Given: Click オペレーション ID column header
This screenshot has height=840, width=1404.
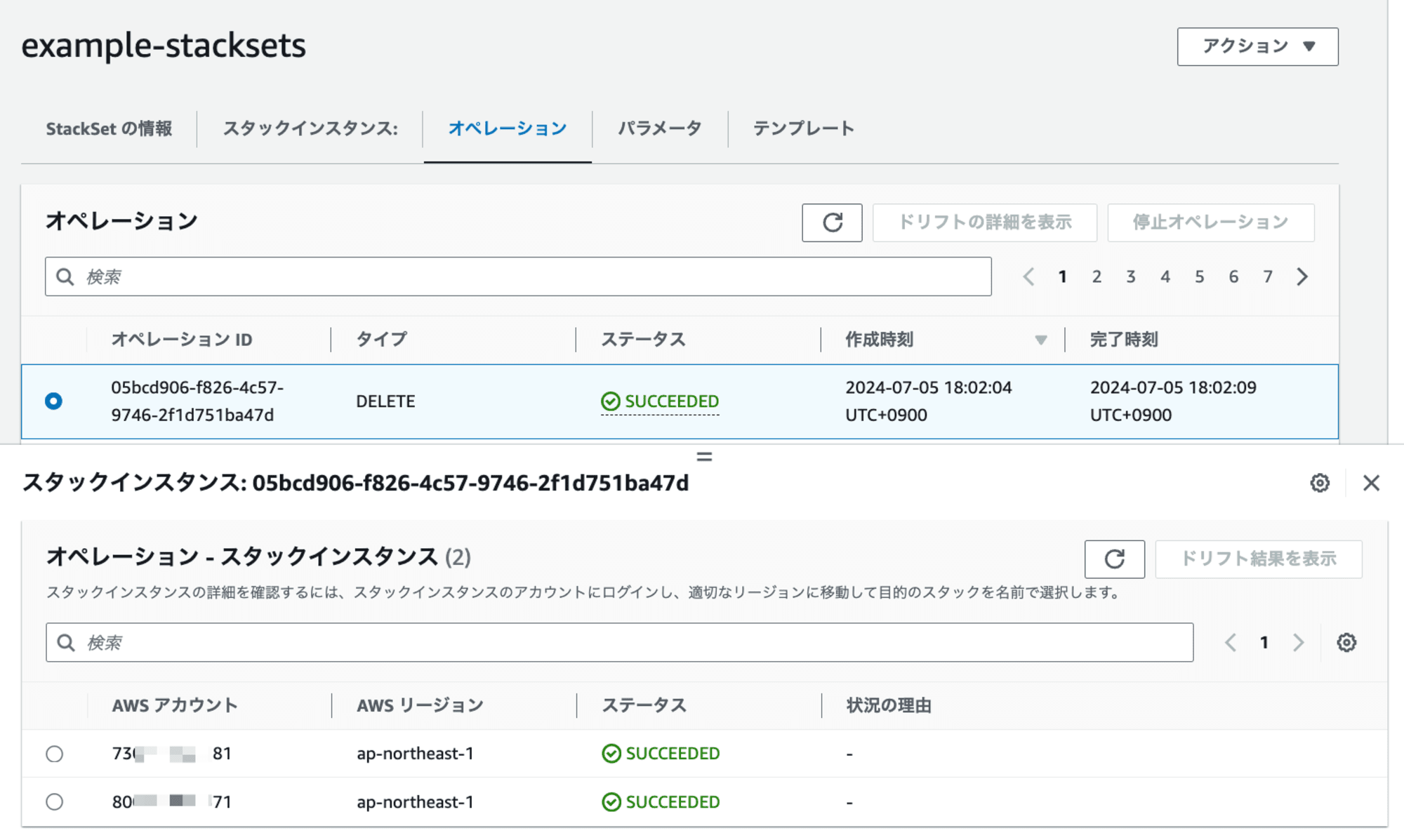Looking at the screenshot, I should click(x=182, y=340).
